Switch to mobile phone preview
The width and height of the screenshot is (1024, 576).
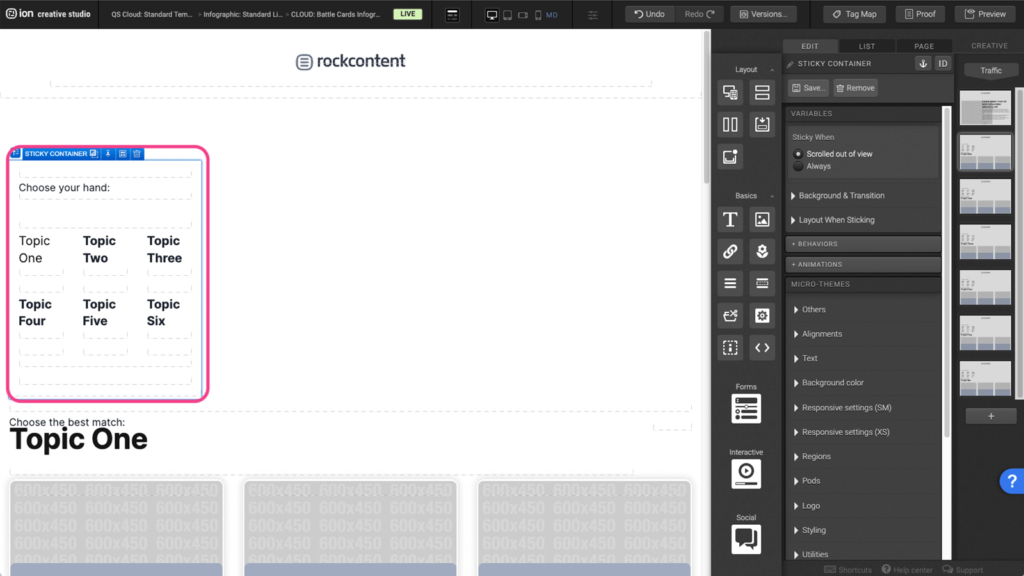pos(538,14)
